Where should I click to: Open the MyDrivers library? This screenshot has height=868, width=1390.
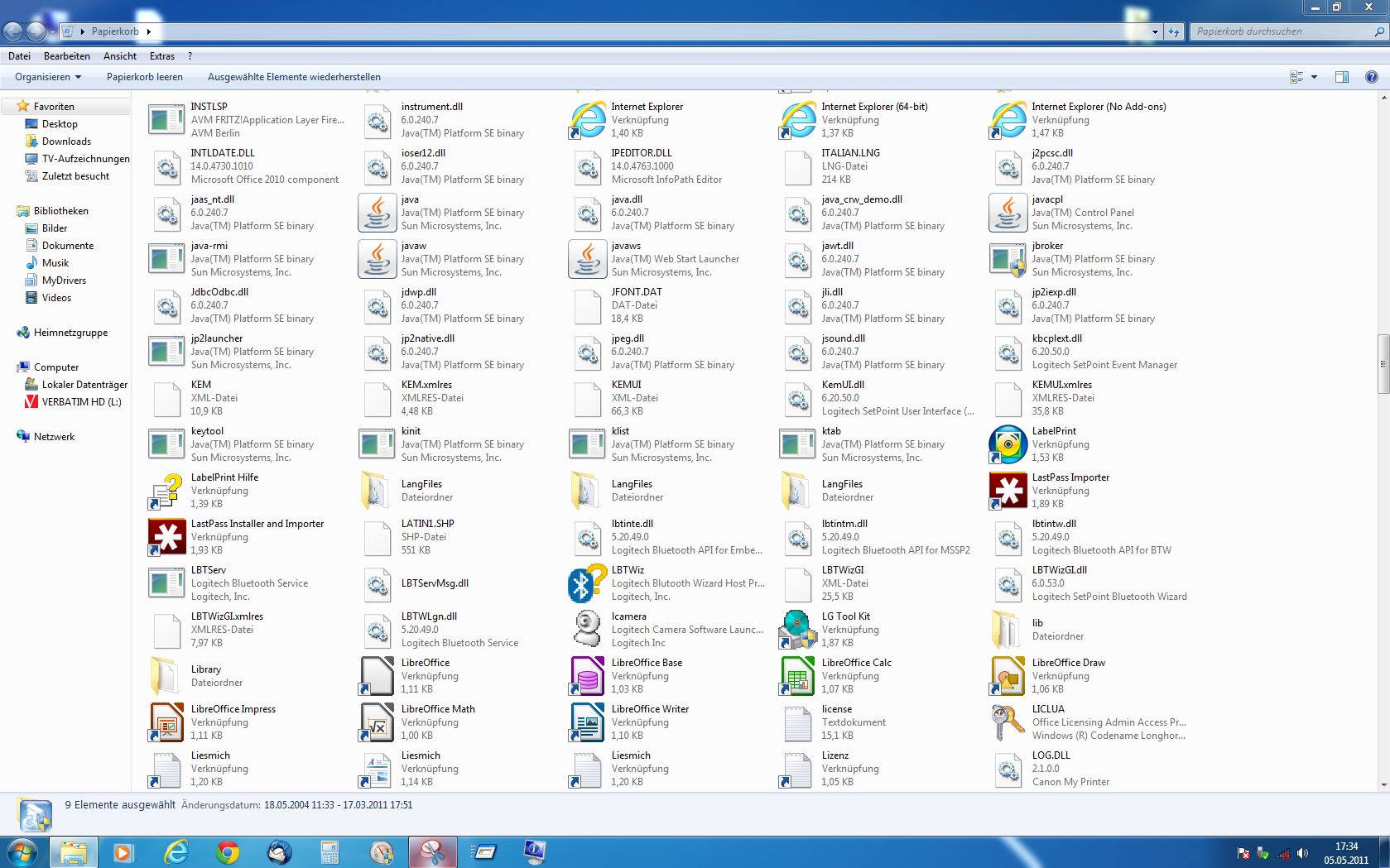(64, 281)
